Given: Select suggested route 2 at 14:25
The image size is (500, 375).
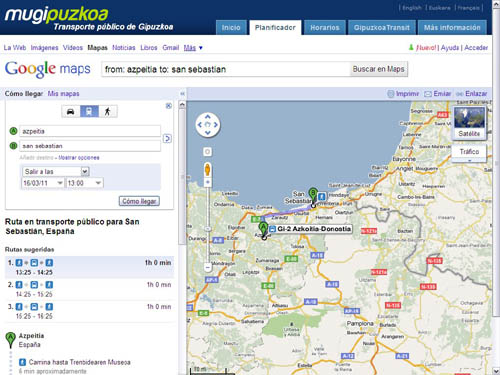Looking at the screenshot, I should click(89, 289).
